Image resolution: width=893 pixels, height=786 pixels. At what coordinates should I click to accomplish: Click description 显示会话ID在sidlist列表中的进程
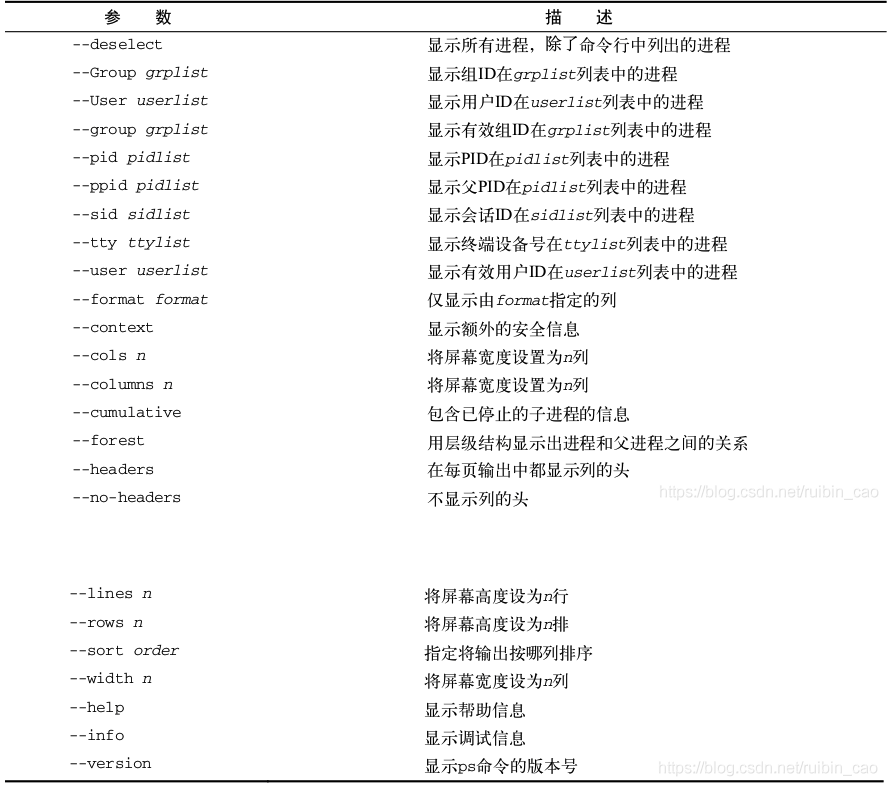(x=561, y=215)
